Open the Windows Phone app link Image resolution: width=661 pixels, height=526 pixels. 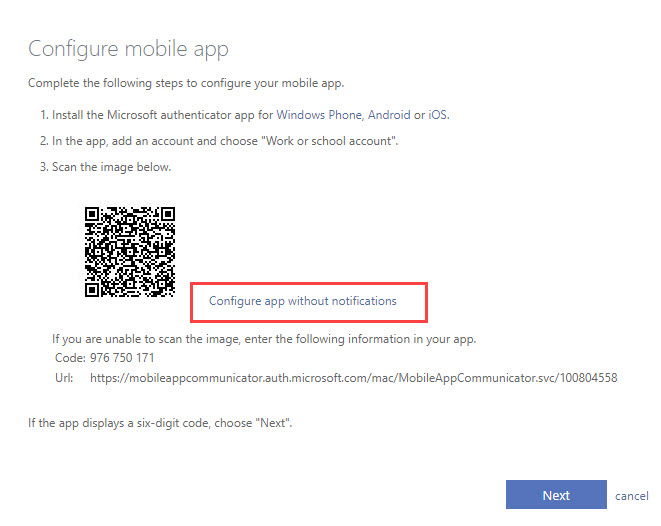click(319, 115)
